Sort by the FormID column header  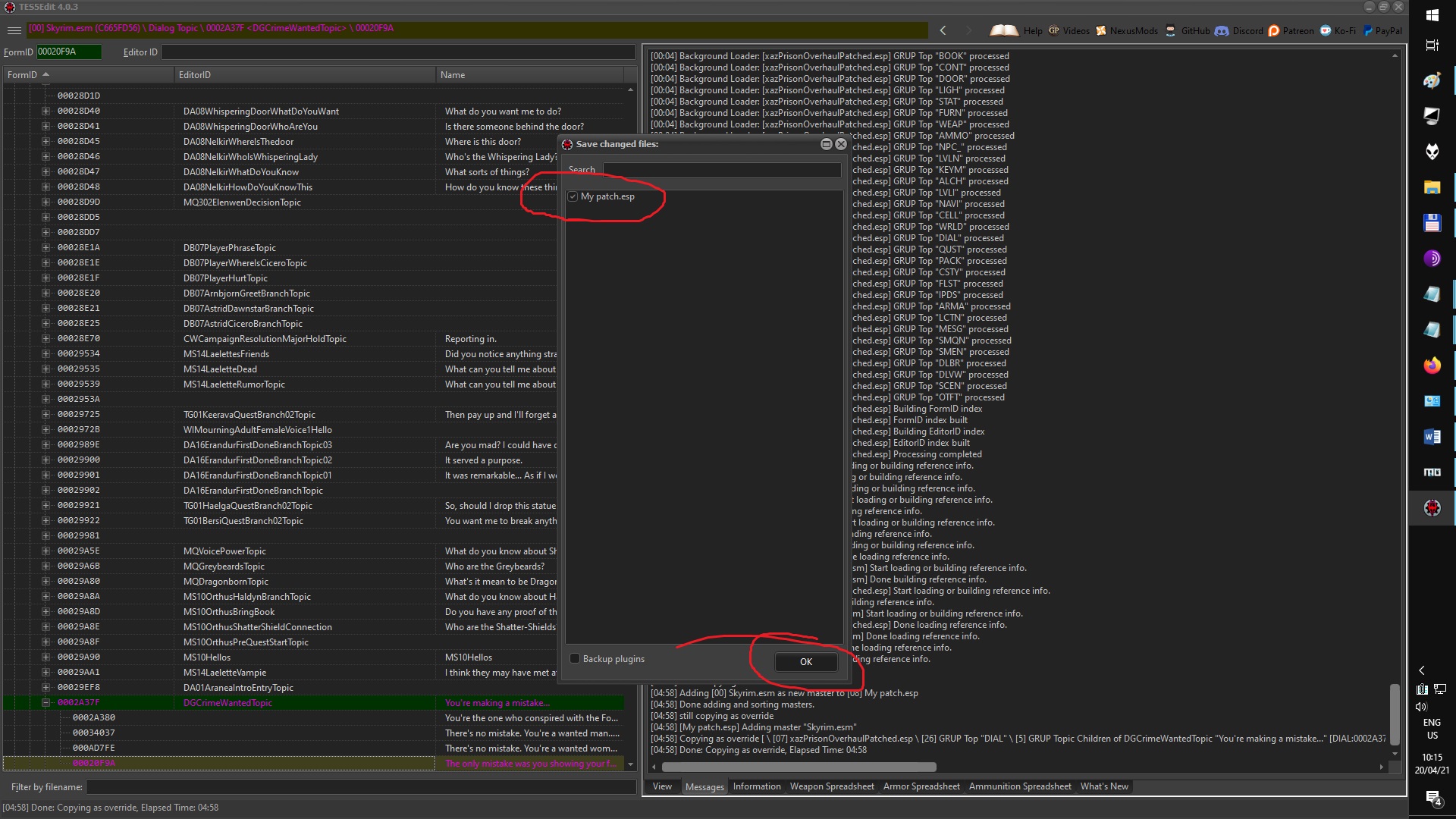click(x=88, y=75)
